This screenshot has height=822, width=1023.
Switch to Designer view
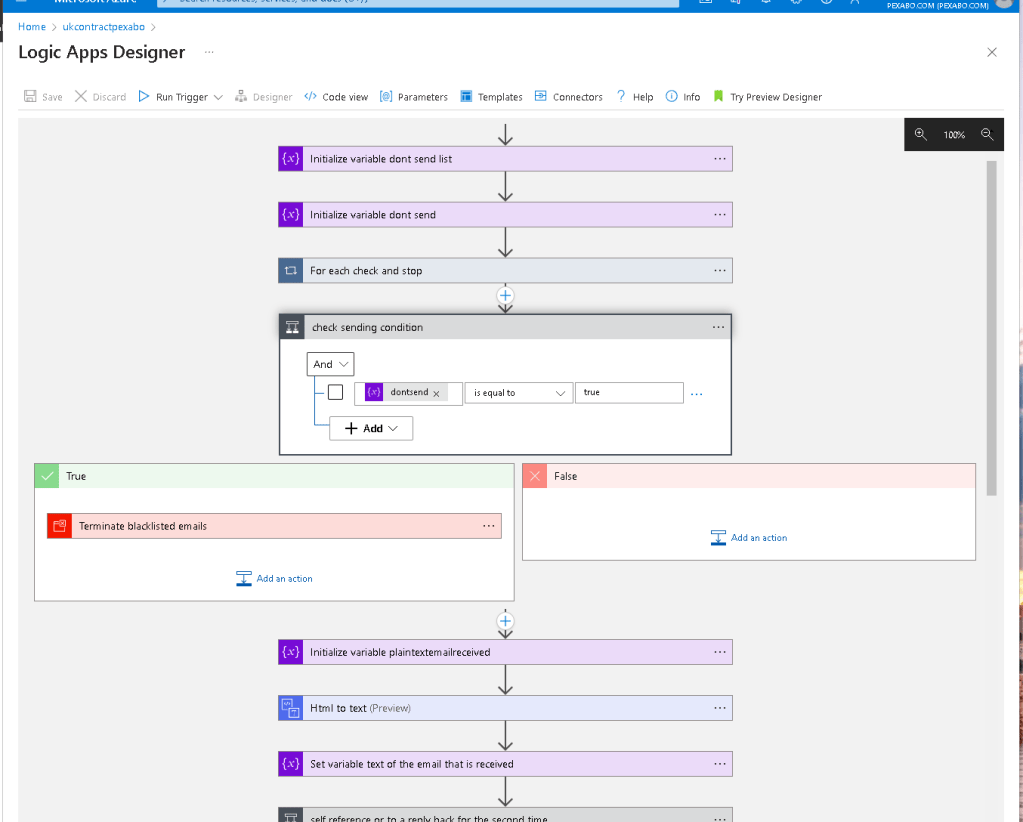click(264, 97)
